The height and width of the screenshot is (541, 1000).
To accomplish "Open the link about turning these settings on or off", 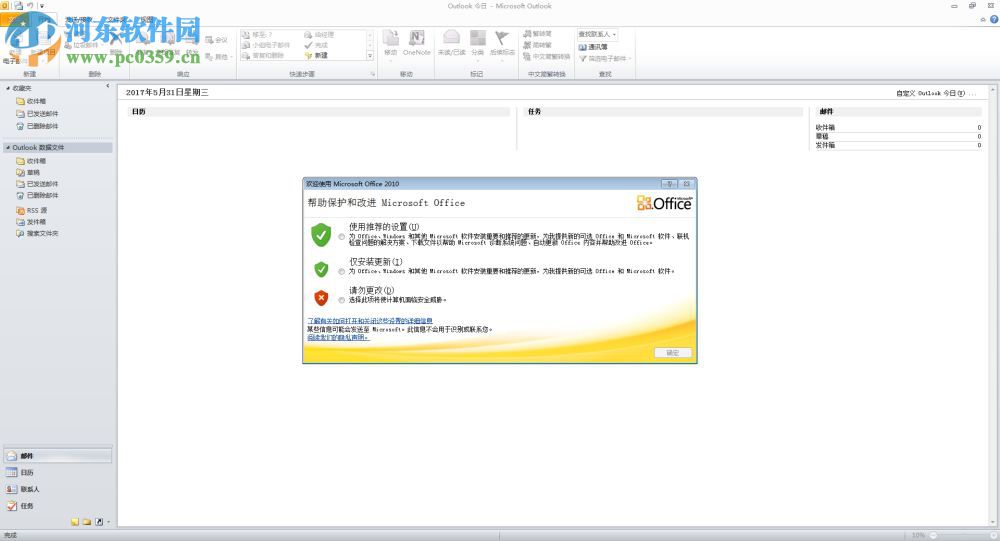I will pos(370,321).
